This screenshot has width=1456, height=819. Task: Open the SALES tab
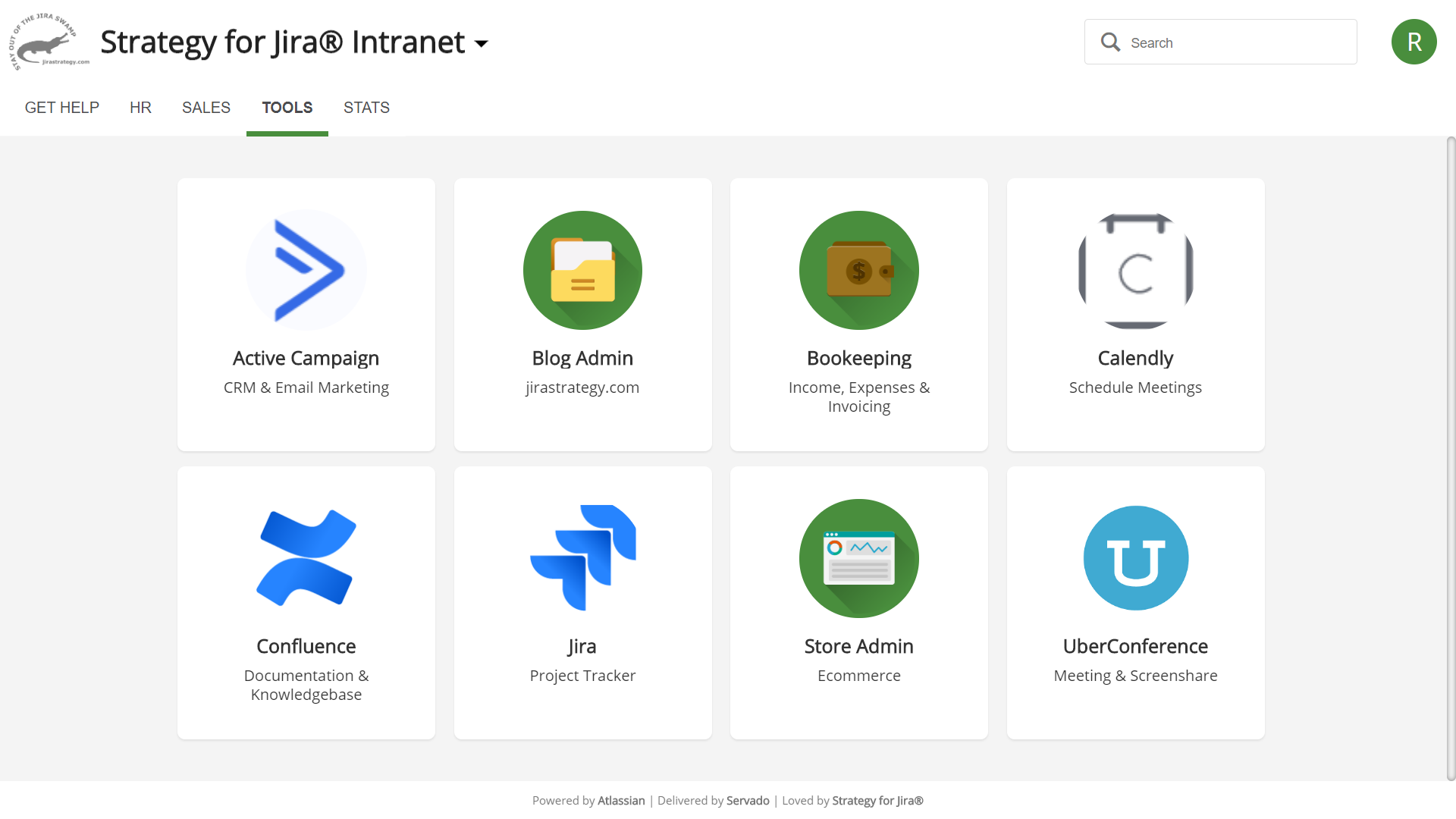206,108
